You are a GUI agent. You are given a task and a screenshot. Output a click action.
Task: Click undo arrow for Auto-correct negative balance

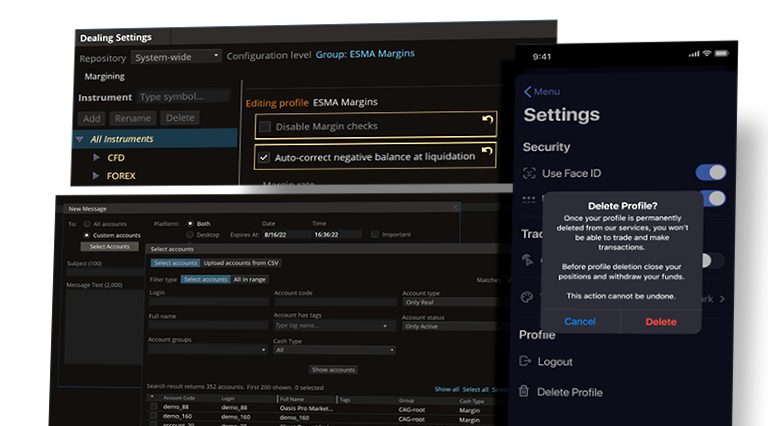[487, 153]
